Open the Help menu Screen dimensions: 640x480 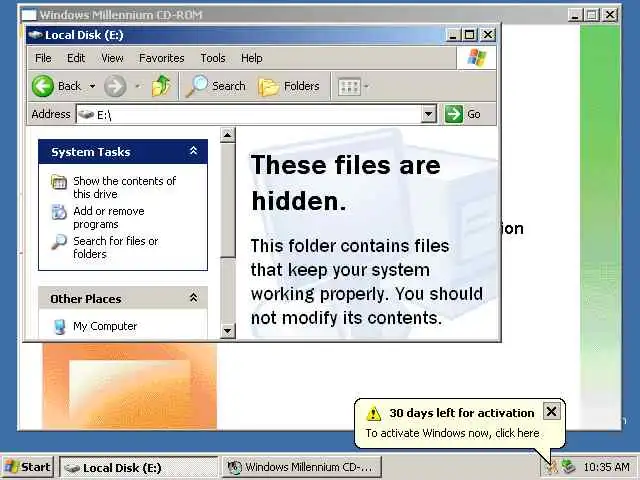pos(251,58)
